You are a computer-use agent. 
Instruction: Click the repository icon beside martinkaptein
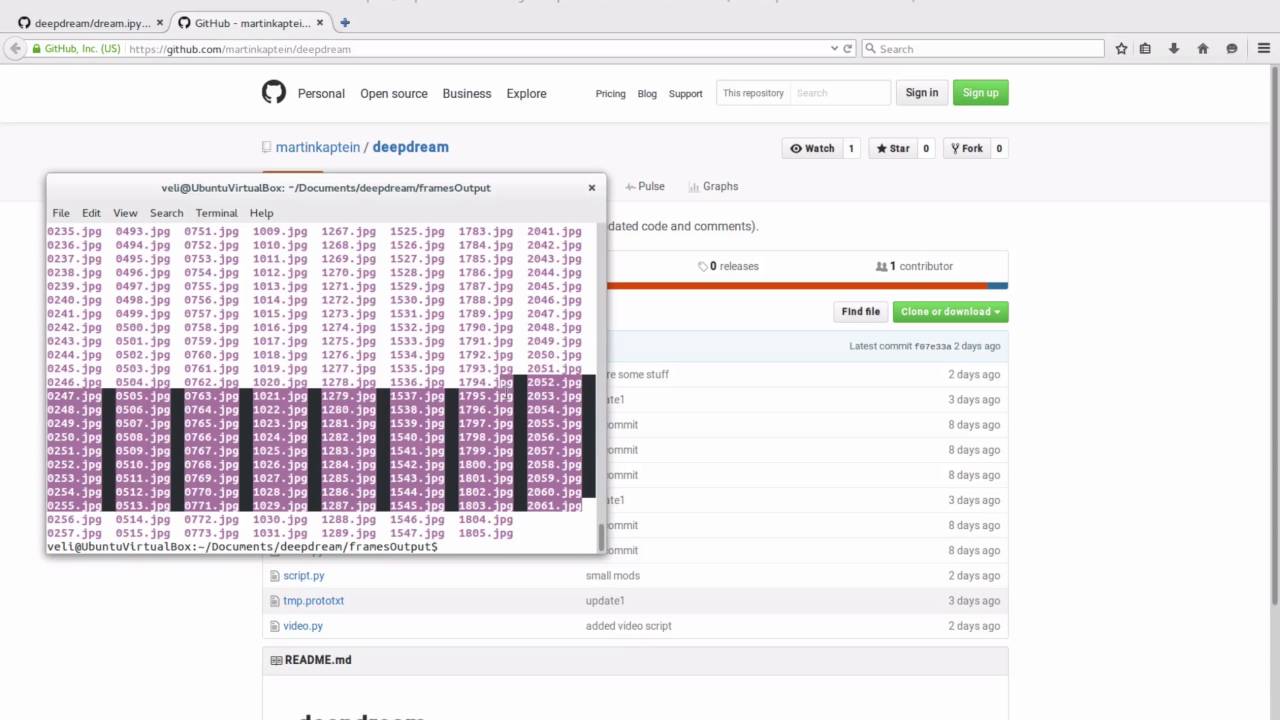[x=266, y=147]
